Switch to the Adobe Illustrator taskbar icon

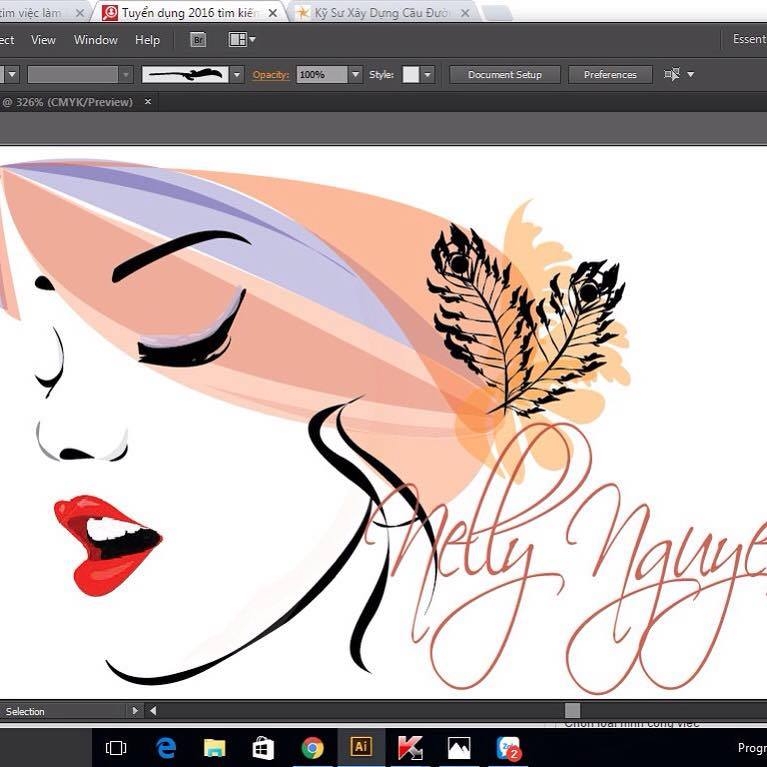tap(361, 747)
